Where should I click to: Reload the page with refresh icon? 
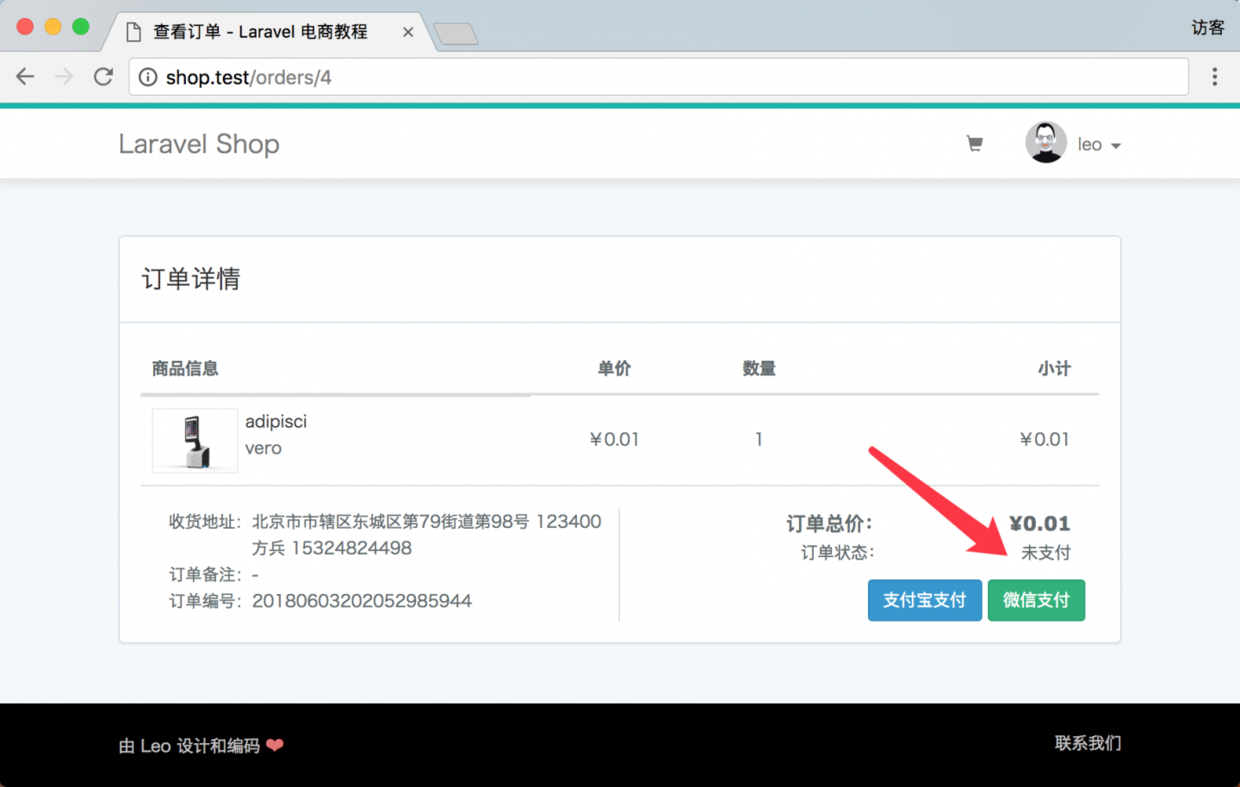[103, 77]
